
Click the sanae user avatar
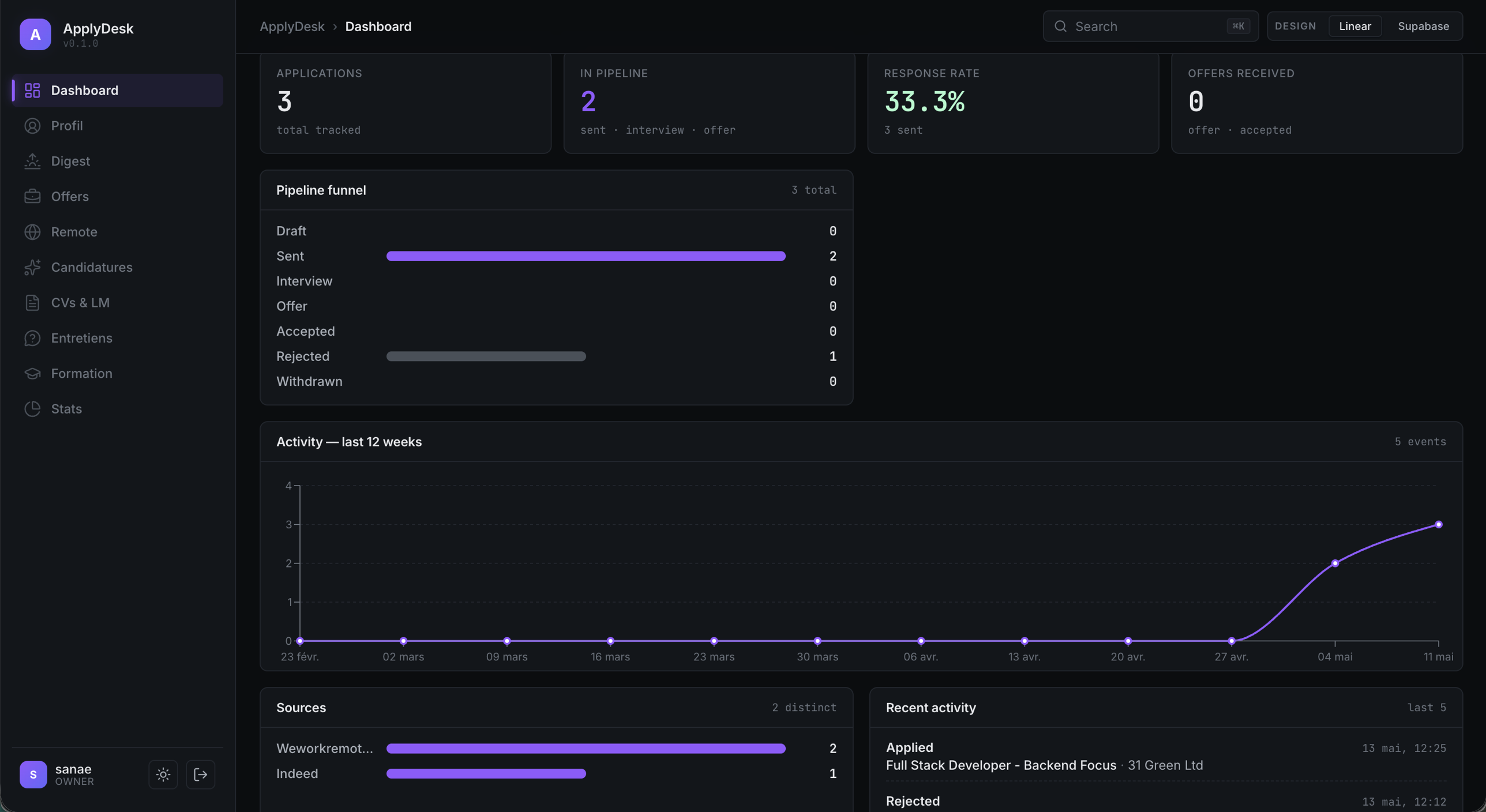(x=33, y=775)
